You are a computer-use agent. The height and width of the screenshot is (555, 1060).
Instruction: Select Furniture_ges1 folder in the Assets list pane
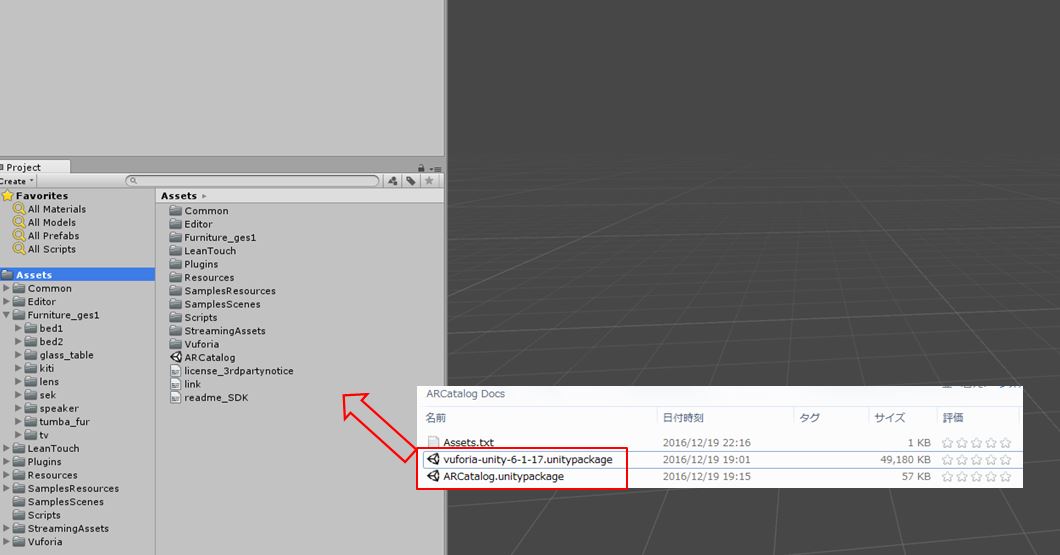(x=213, y=237)
